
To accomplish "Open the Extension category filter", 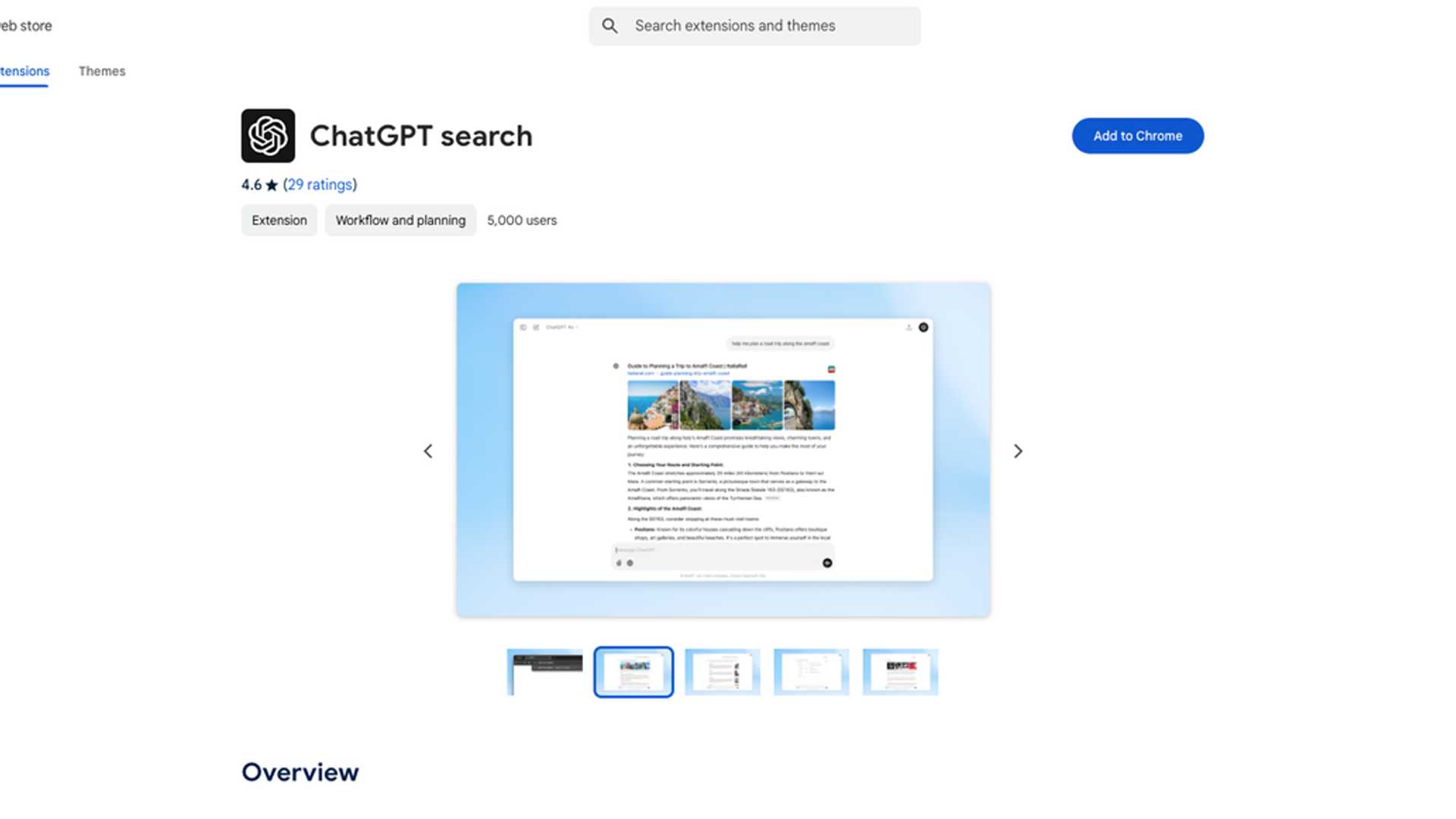I will (x=278, y=220).
